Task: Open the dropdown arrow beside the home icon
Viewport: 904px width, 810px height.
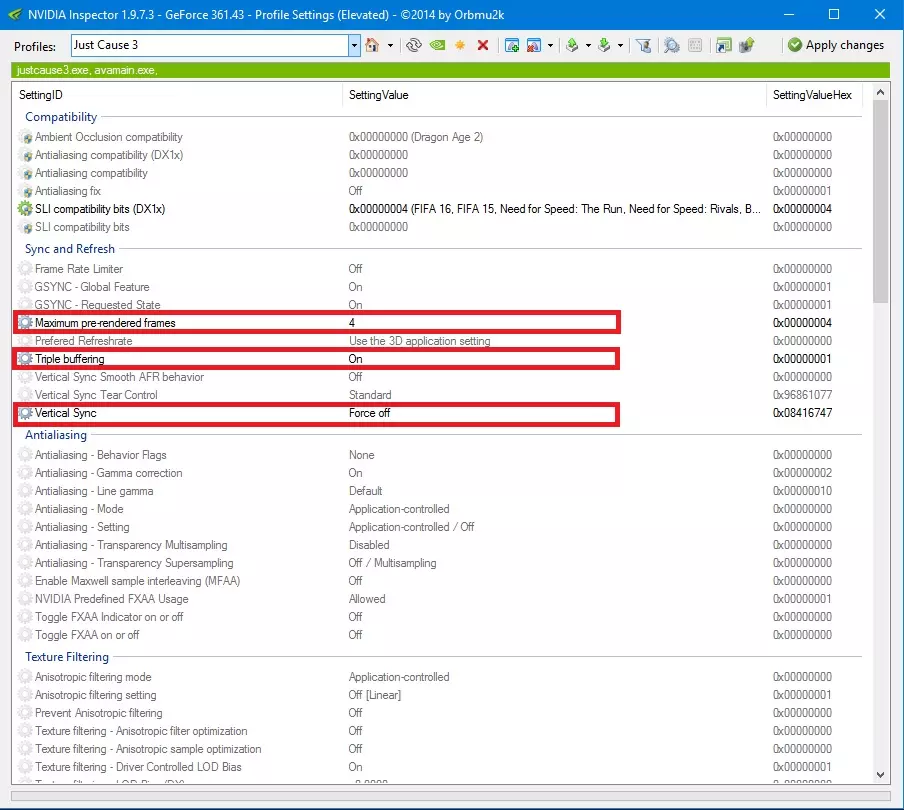Action: 390,45
